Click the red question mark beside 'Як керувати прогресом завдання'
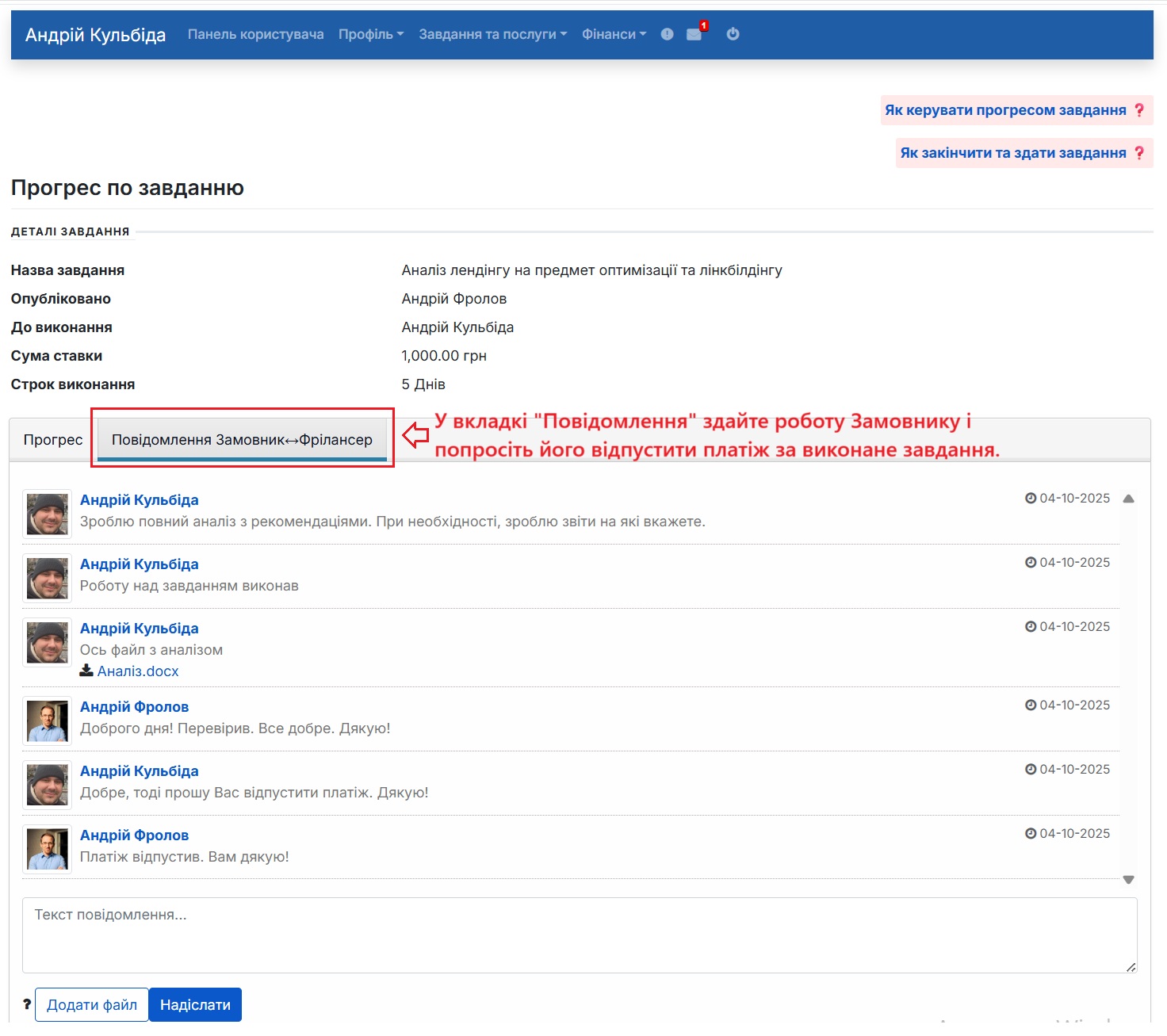Image resolution: width=1167 pixels, height=1036 pixels. point(1139,110)
